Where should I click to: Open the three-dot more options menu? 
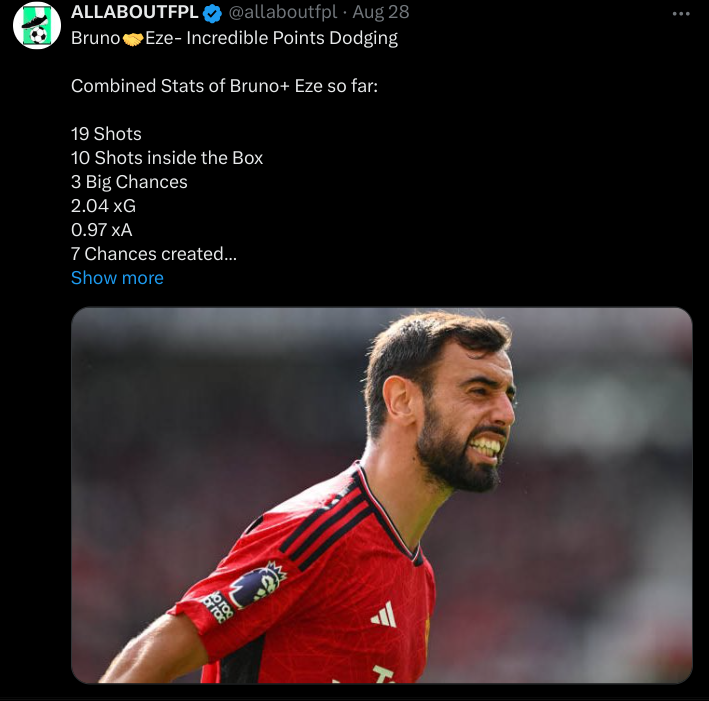pos(681,13)
